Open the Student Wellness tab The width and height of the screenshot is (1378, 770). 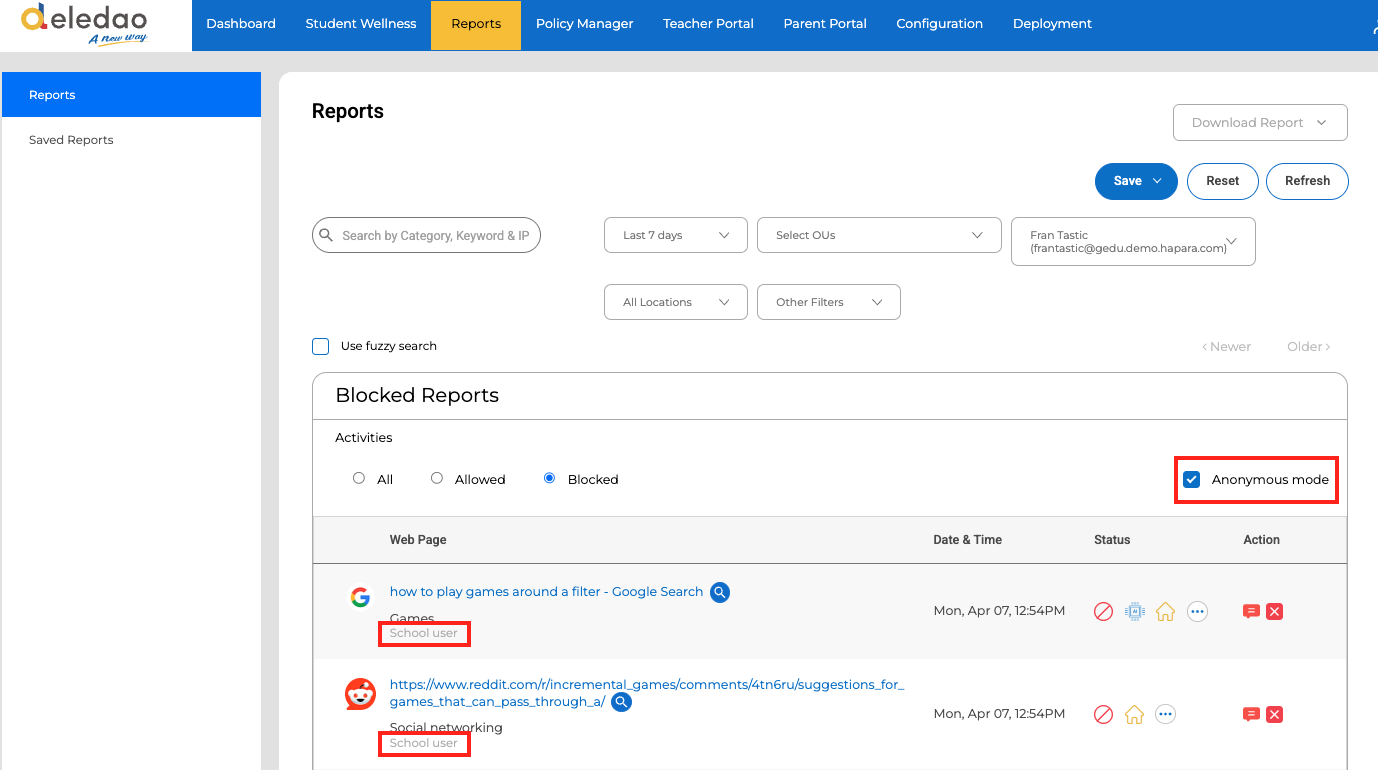click(361, 24)
